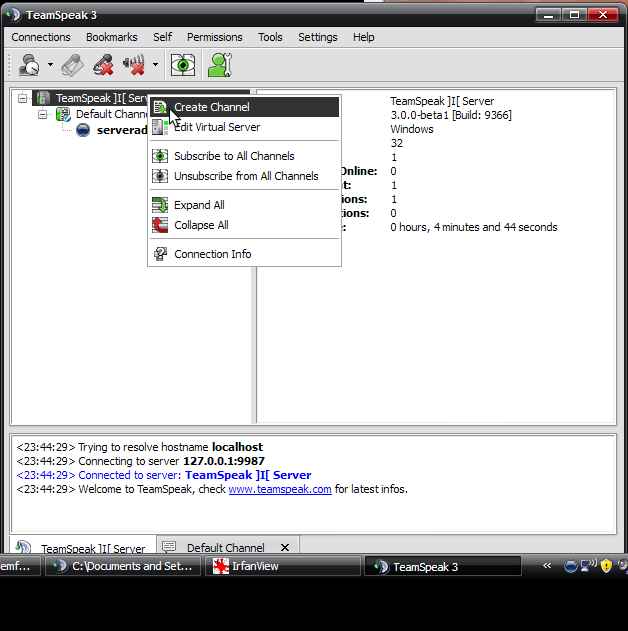Click the blue client icon beside serveradmin

pos(83,130)
